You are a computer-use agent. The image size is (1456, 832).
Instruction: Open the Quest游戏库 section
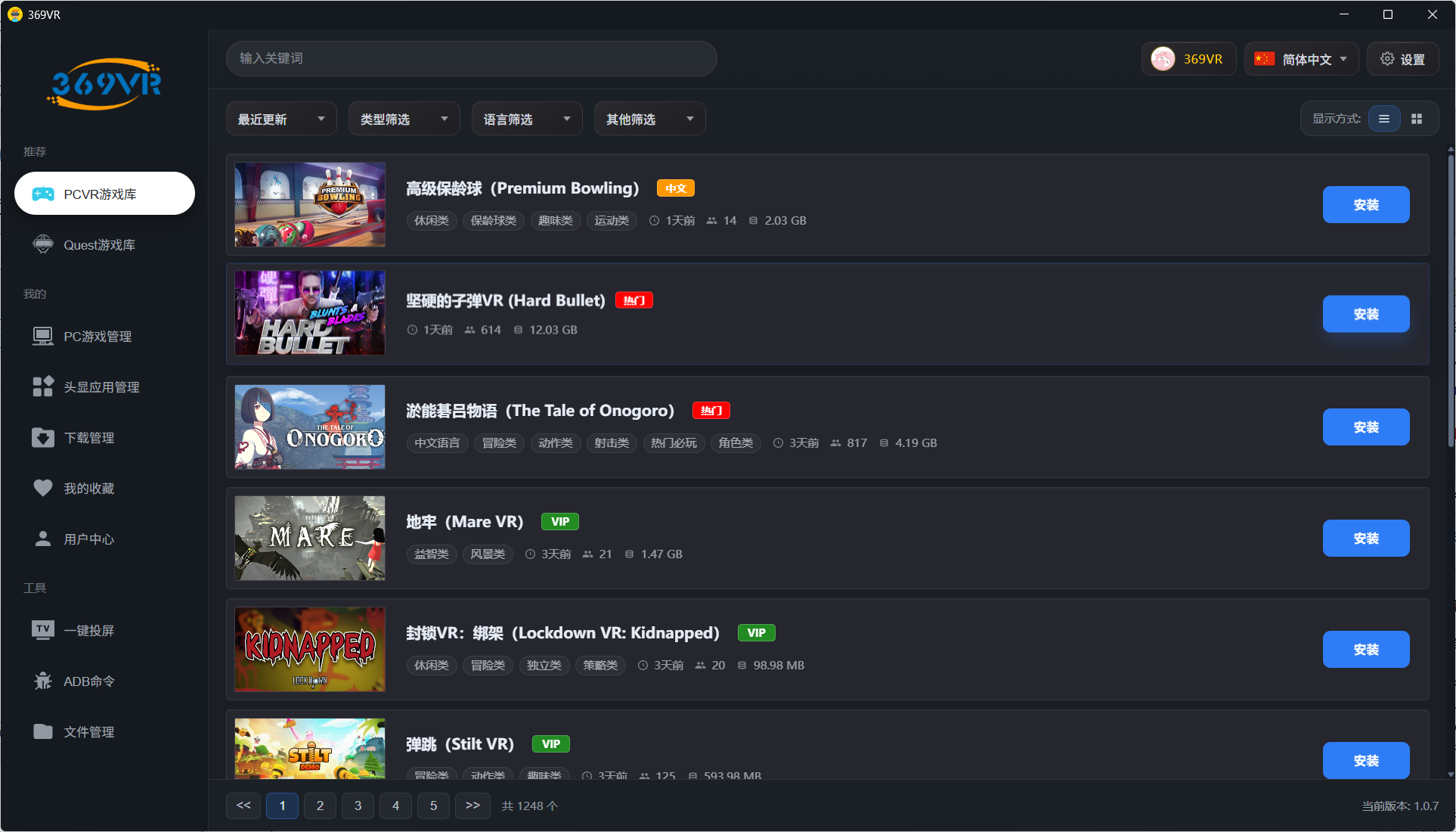coord(99,244)
